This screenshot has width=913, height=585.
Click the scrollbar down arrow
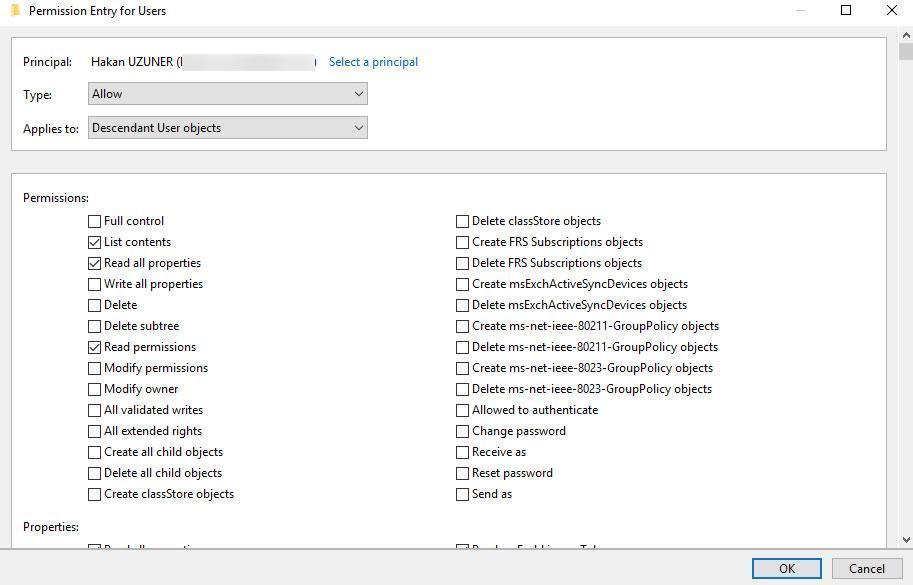(905, 539)
